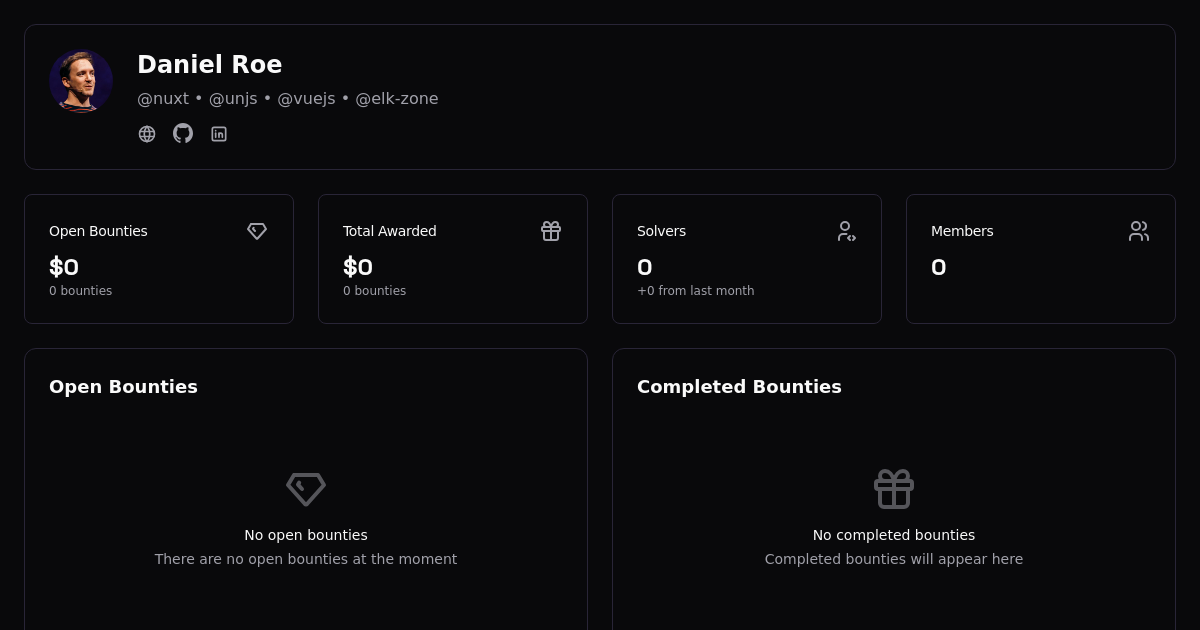Open the LinkedIn profile icon

tap(219, 134)
